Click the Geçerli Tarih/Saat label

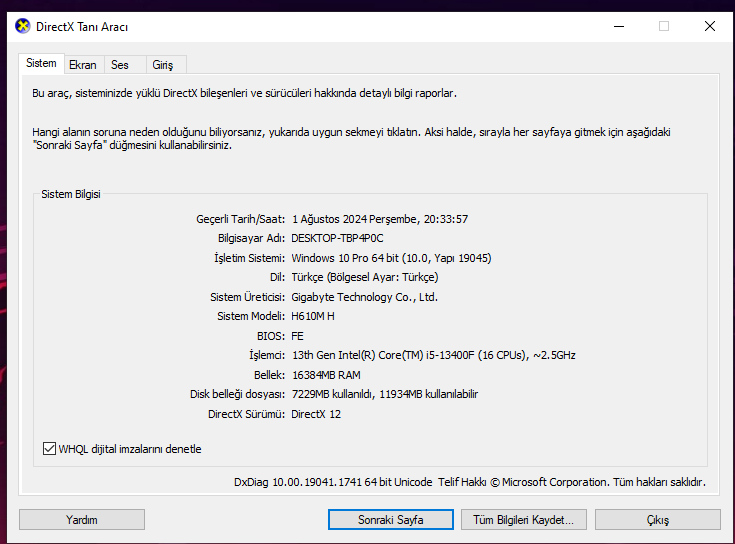240,219
